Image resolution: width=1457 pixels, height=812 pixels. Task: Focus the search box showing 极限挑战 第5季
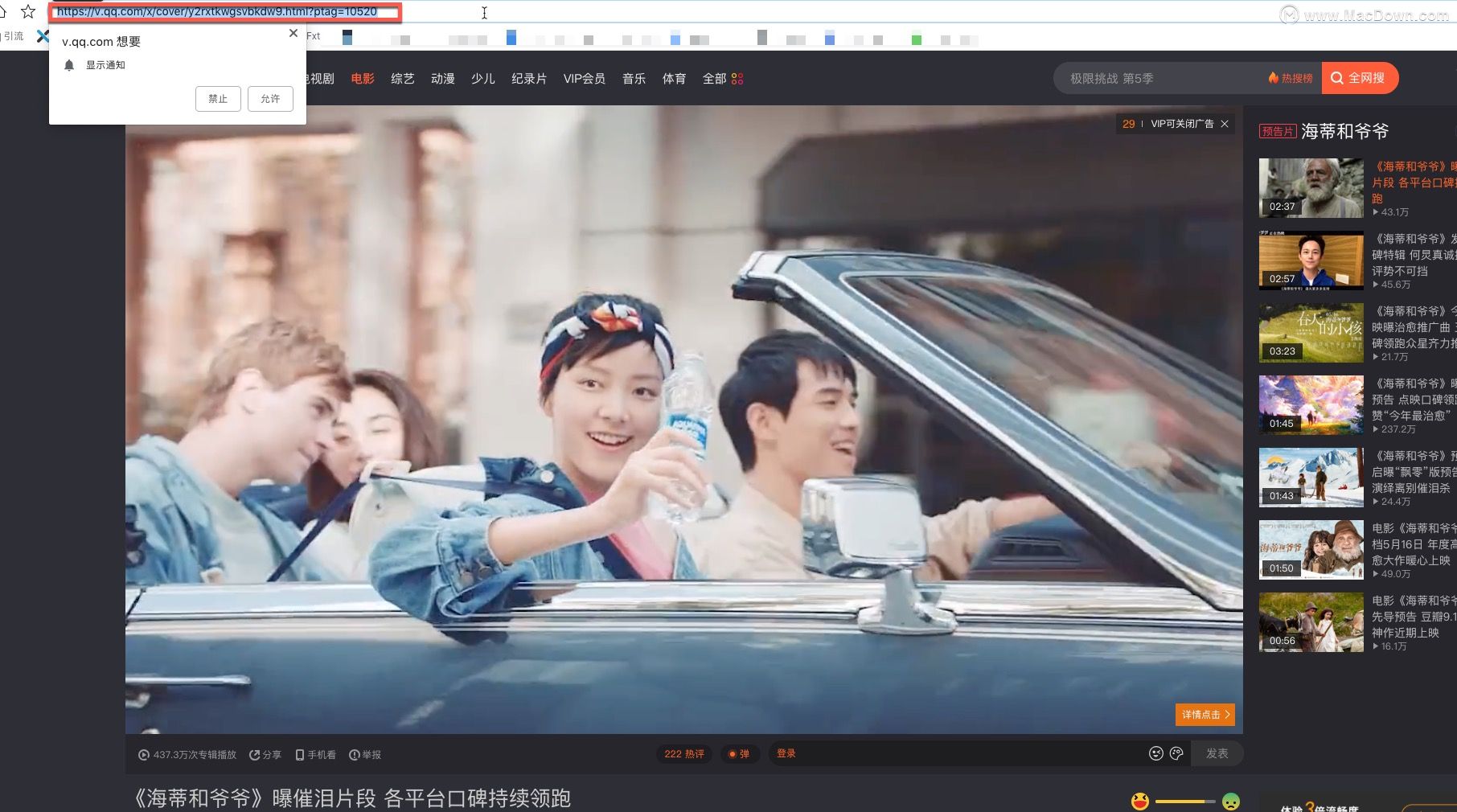click(1158, 78)
